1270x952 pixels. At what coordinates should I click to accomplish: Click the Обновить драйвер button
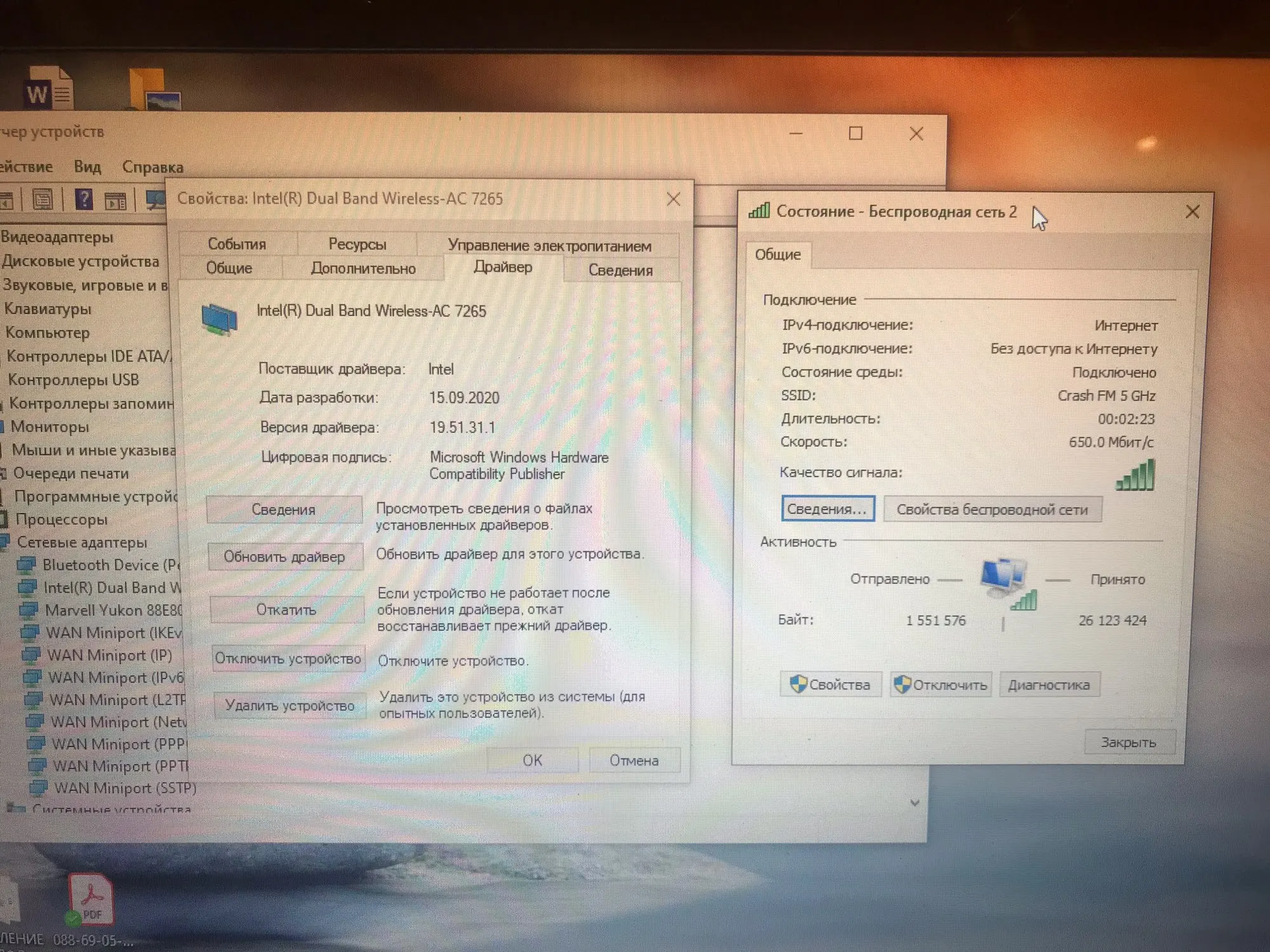pyautogui.click(x=284, y=557)
